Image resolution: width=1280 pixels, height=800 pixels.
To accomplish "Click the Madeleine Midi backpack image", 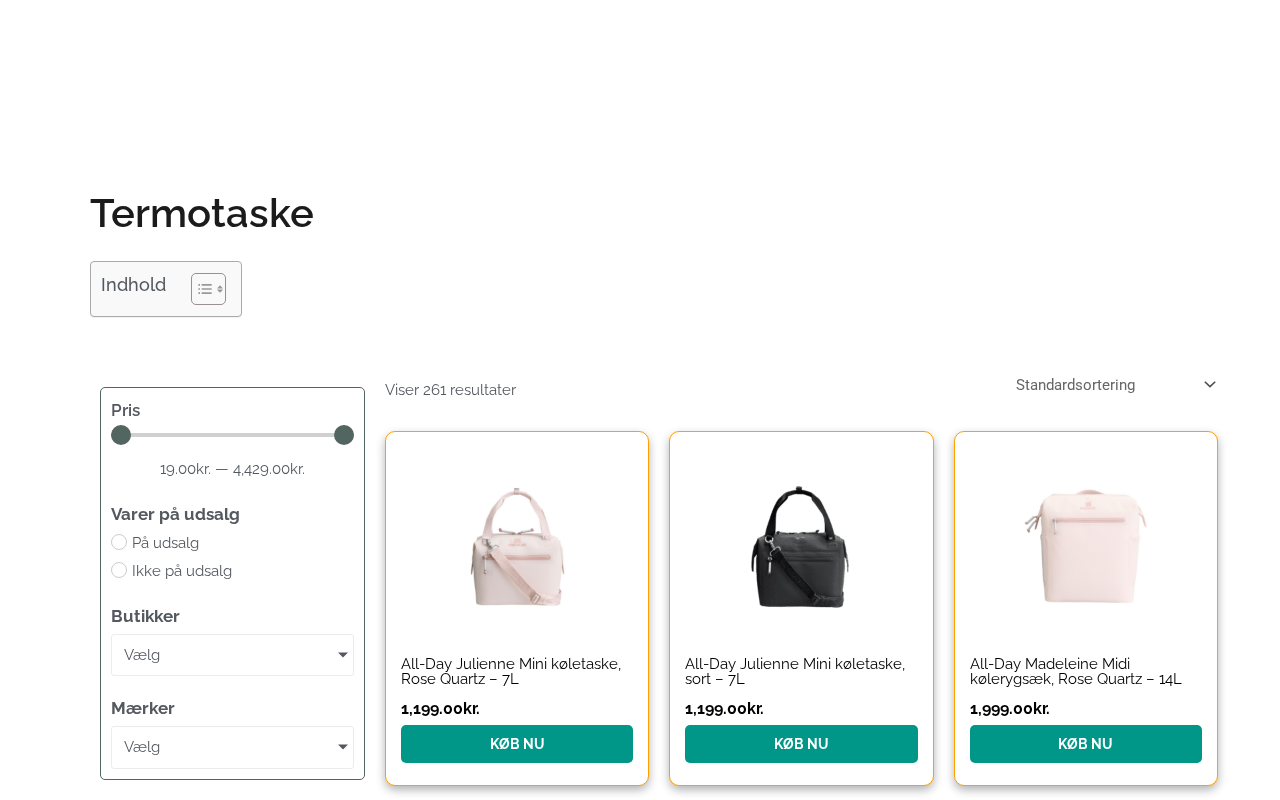I will coord(1086,546).
